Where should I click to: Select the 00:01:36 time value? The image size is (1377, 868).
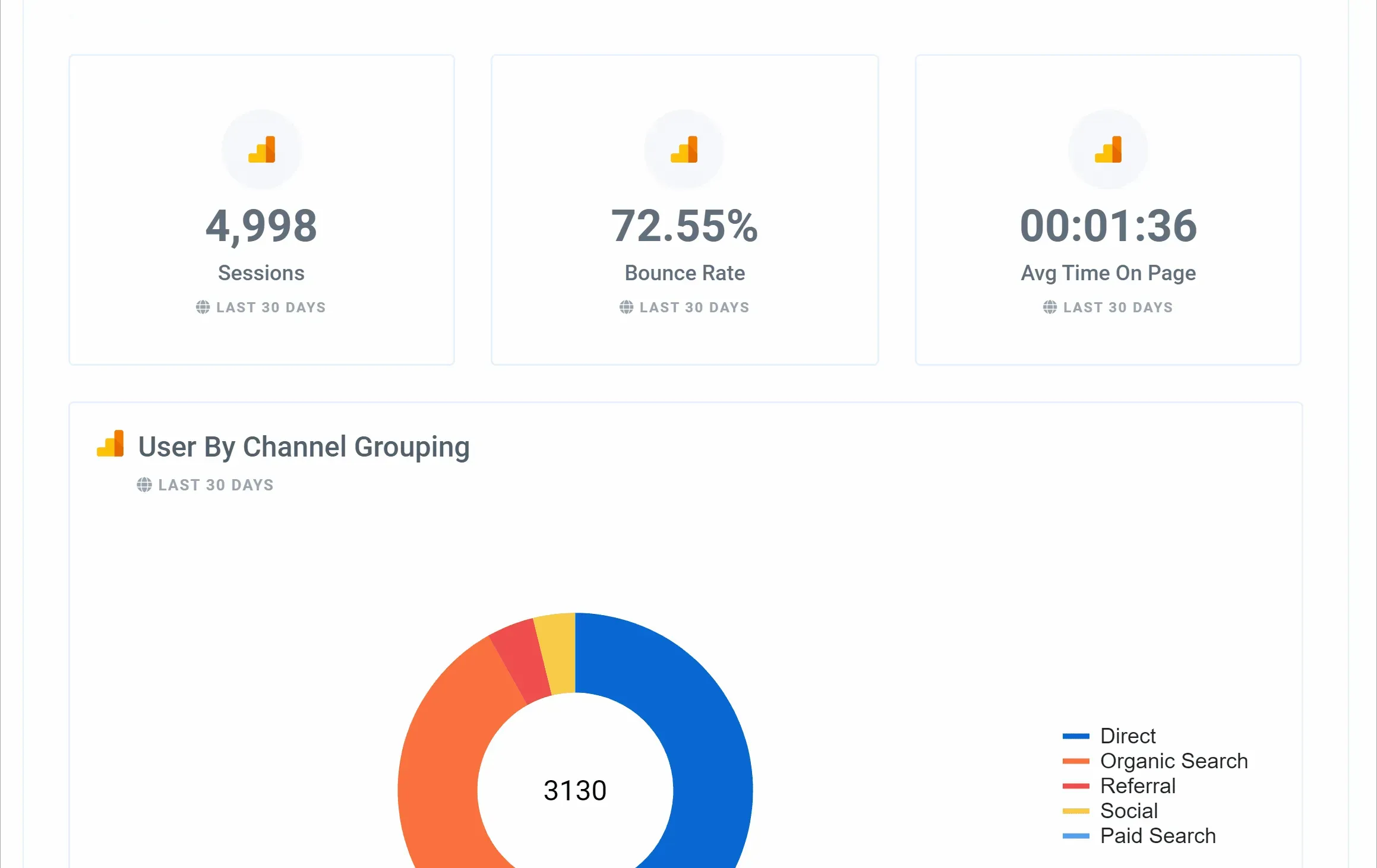(1108, 226)
